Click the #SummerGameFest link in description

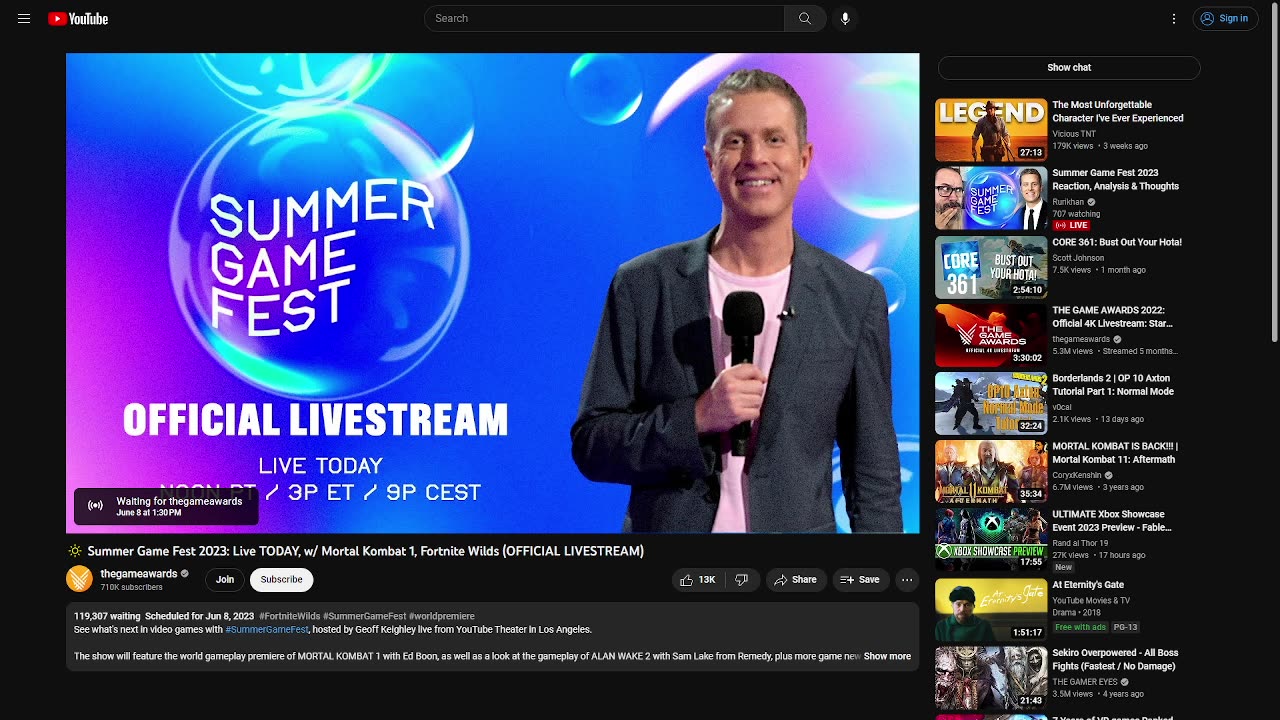pyautogui.click(x=267, y=630)
